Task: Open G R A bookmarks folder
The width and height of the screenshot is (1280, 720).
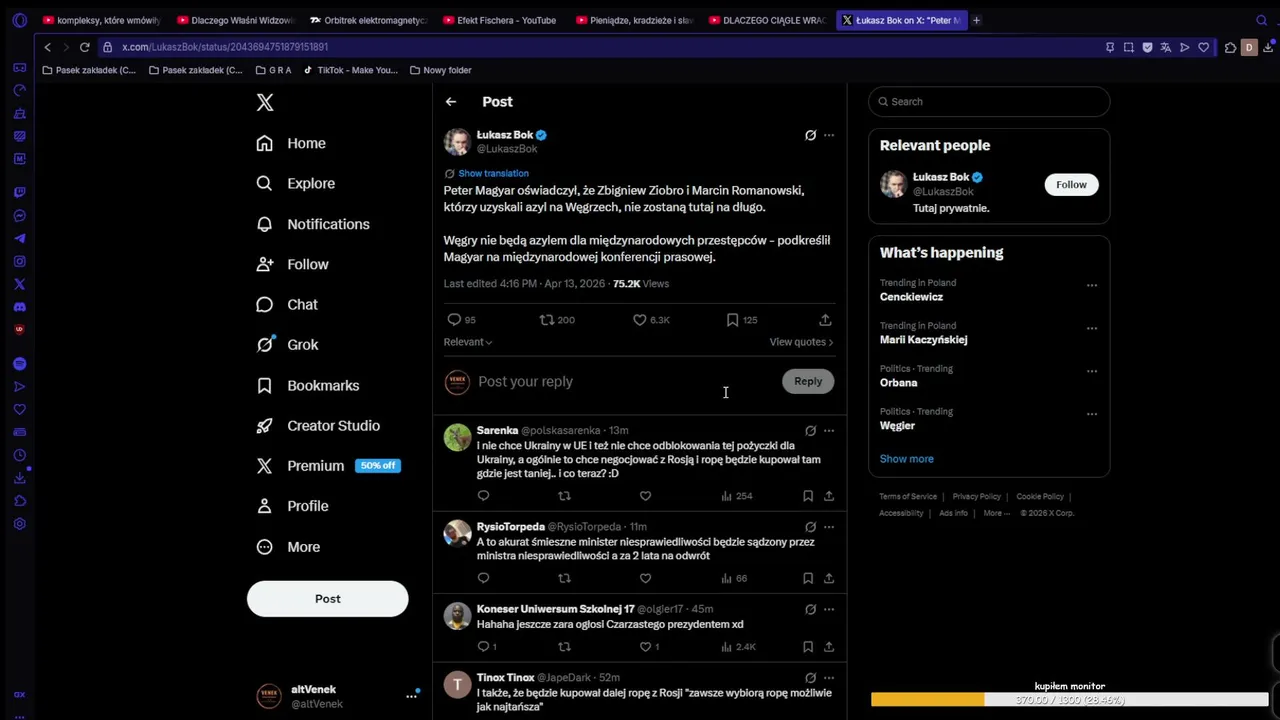Action: click(274, 70)
